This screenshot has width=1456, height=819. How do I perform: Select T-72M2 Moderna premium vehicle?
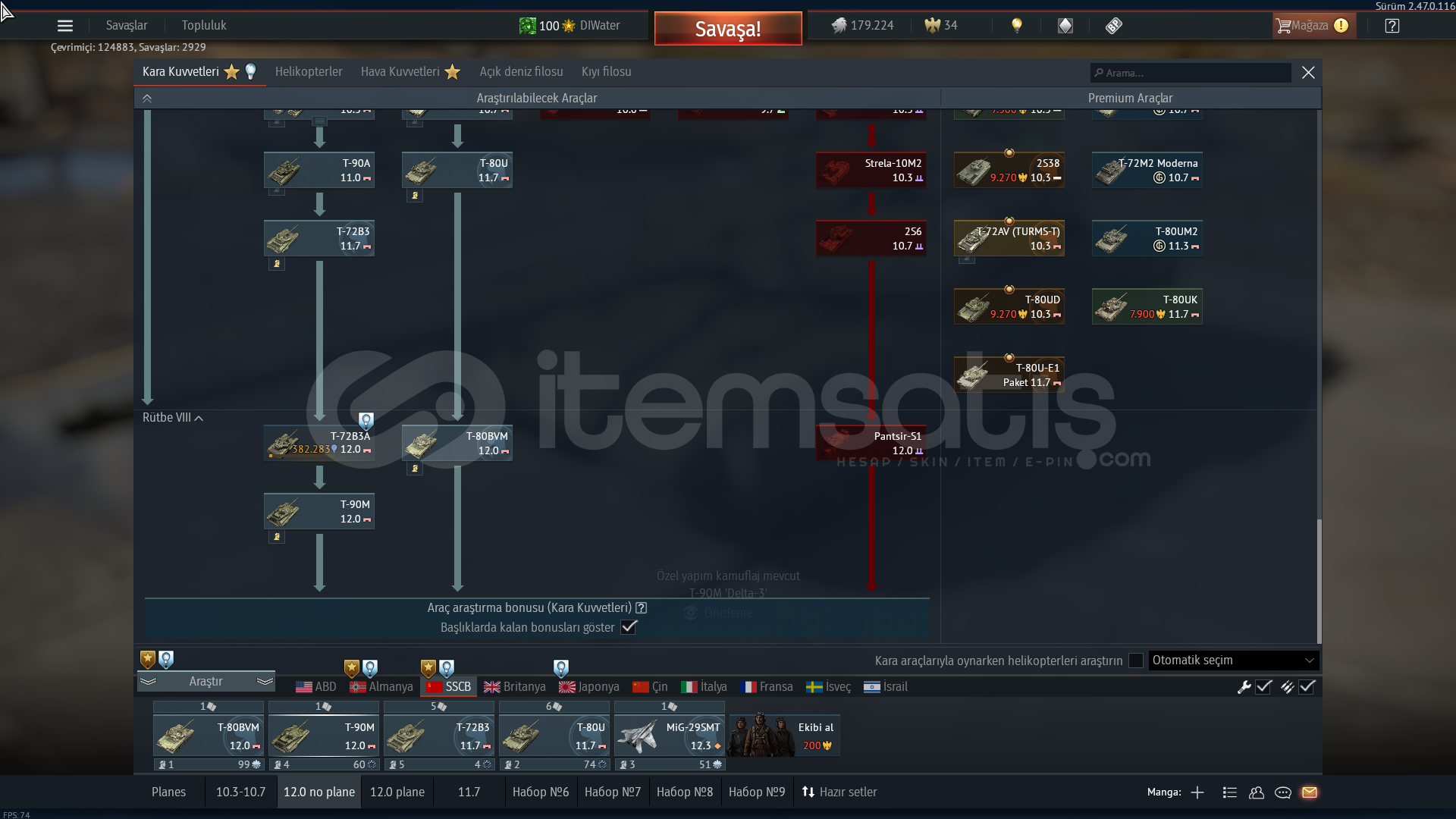pos(1147,170)
